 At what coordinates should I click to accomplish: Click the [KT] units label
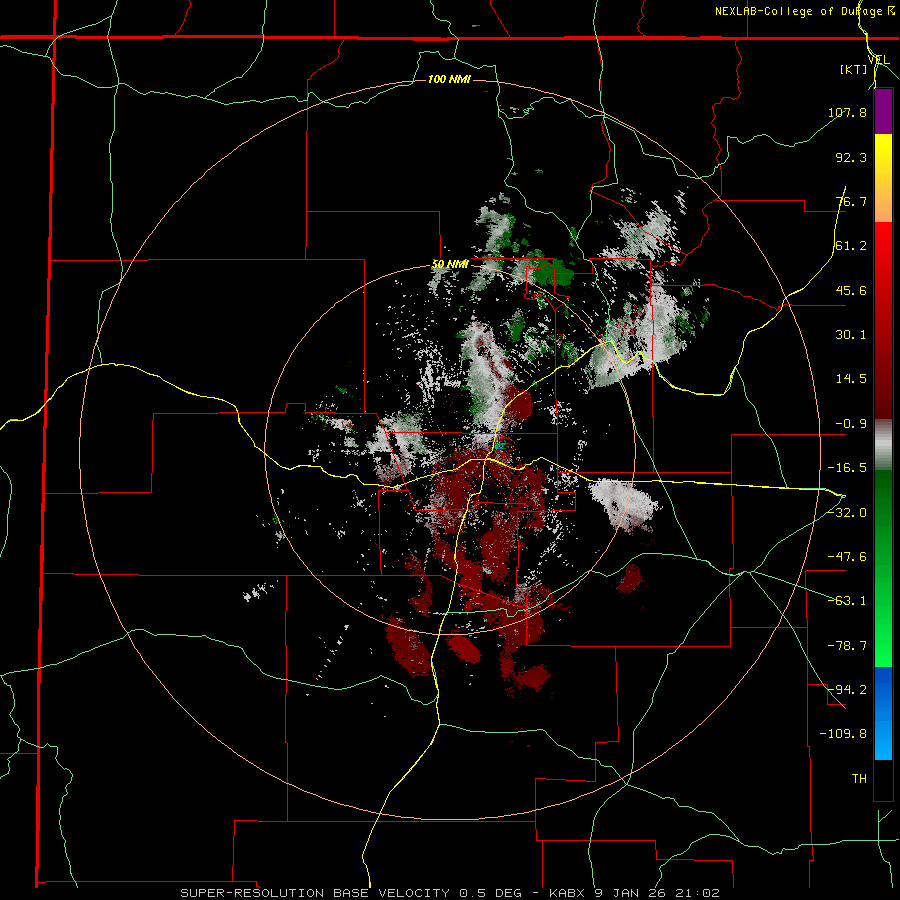[x=854, y=69]
